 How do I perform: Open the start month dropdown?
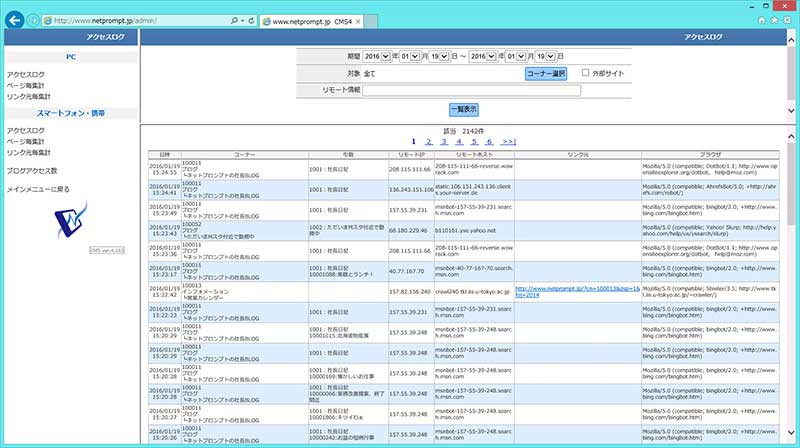(x=410, y=56)
